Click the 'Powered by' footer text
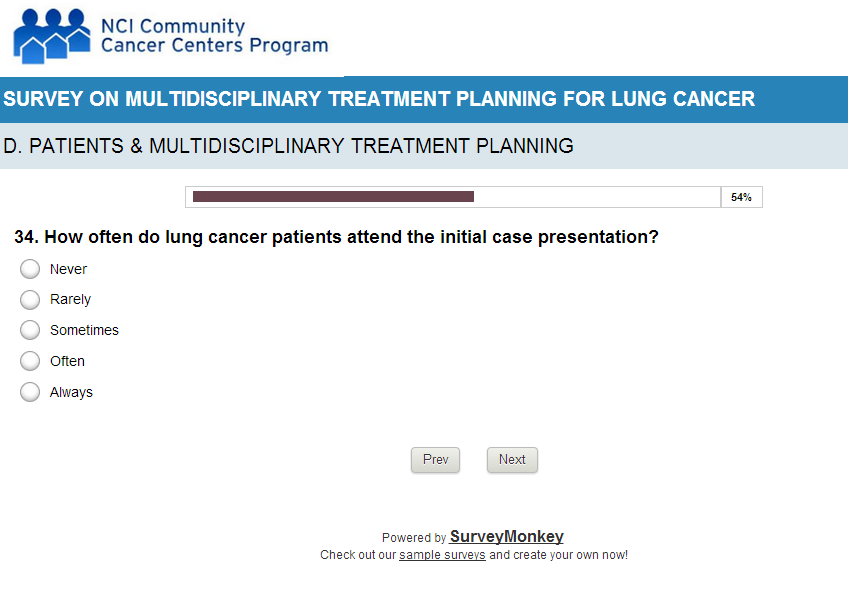Screen dimensions: 848x589 point(414,538)
